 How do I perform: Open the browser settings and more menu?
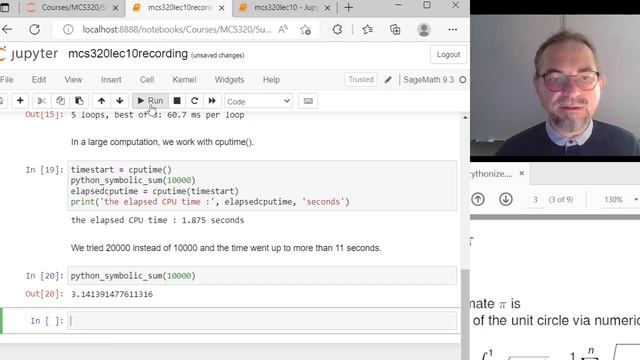tap(452, 29)
